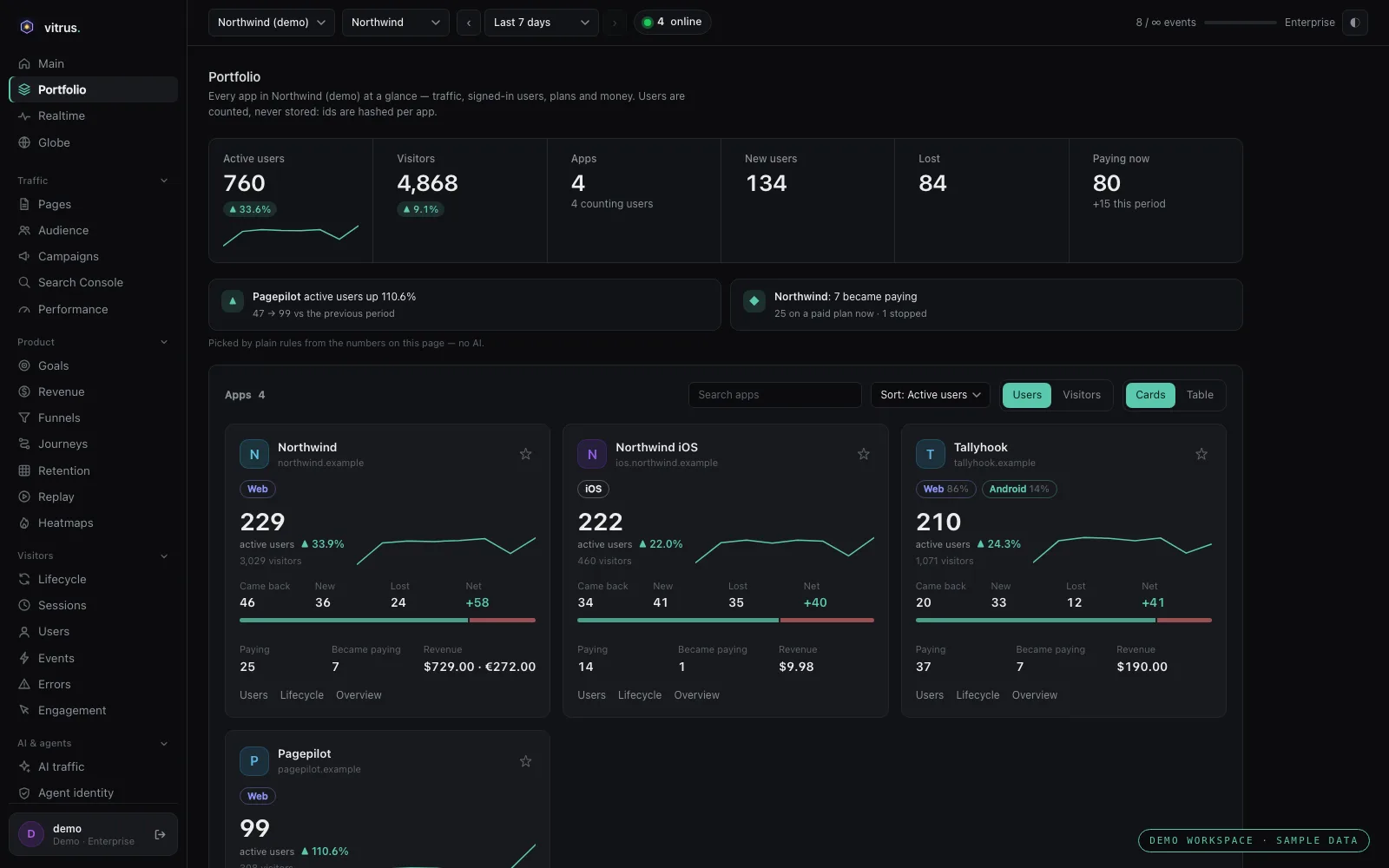
Task: Open the Northwind (demo) workspace dropdown
Action: pos(272,23)
